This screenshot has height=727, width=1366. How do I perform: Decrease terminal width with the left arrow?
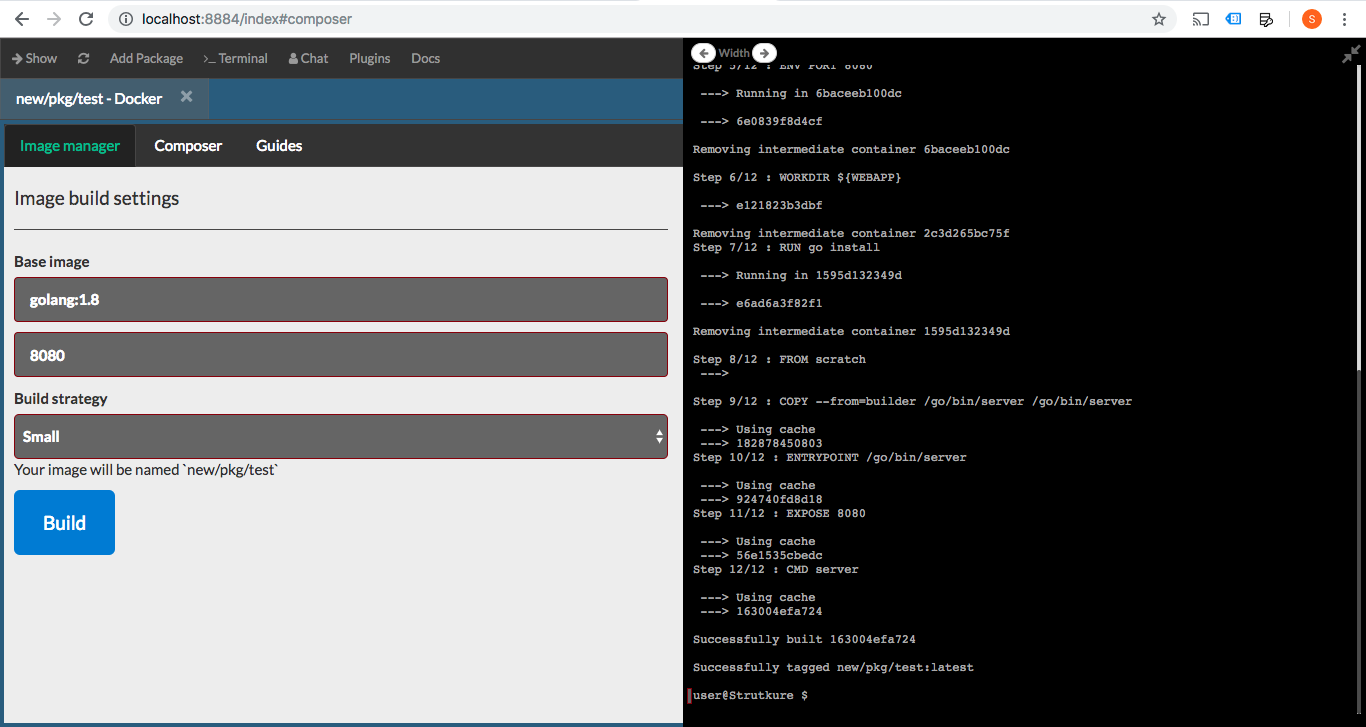703,53
